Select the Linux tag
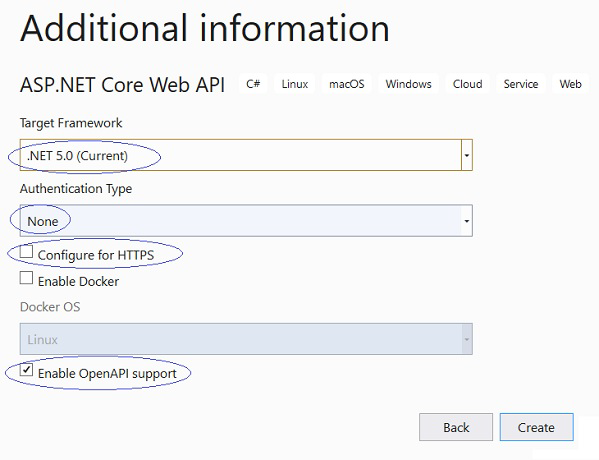The height and width of the screenshot is (460, 599). (x=295, y=84)
